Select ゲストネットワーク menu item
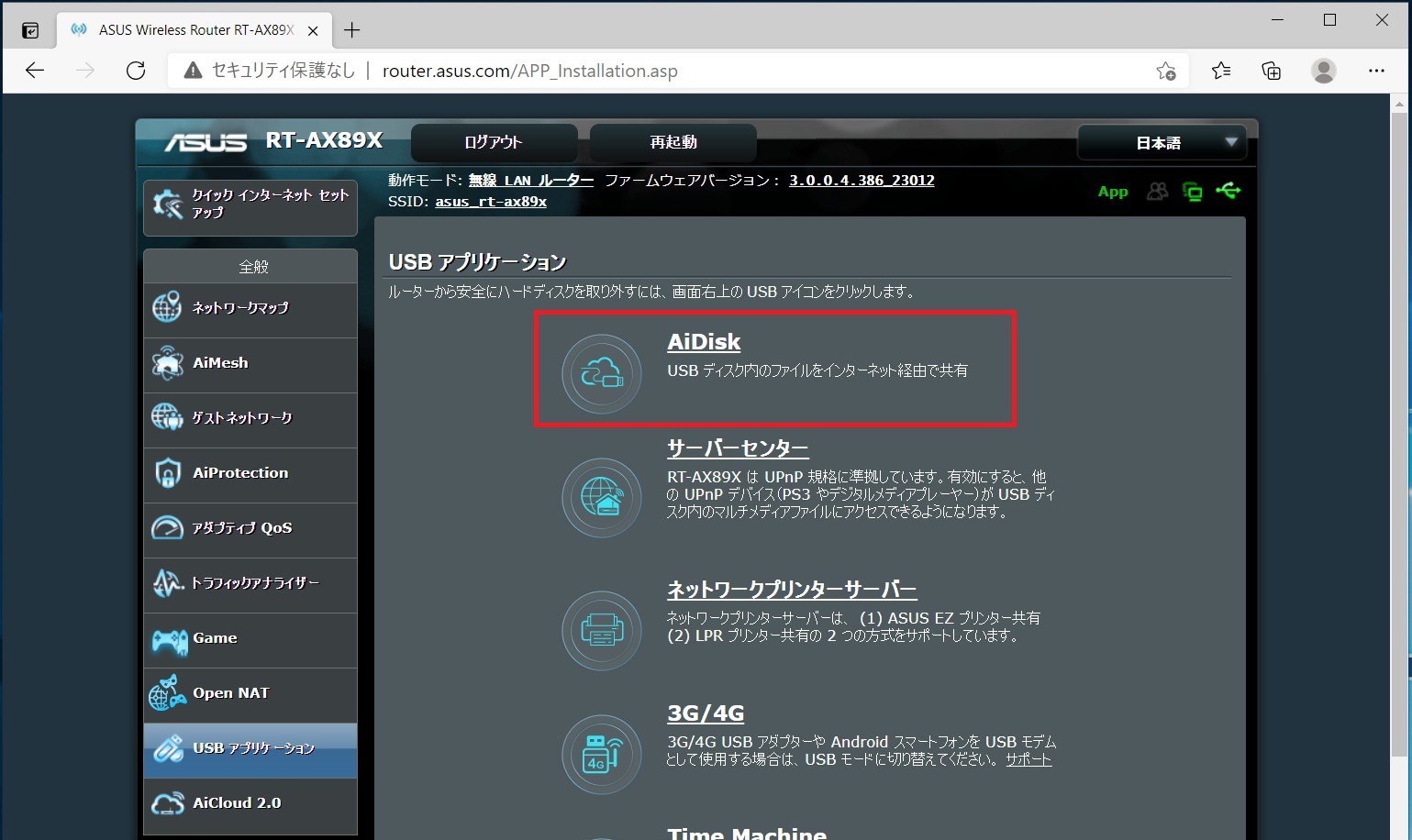Screen dimensions: 1412x840 point(250,420)
